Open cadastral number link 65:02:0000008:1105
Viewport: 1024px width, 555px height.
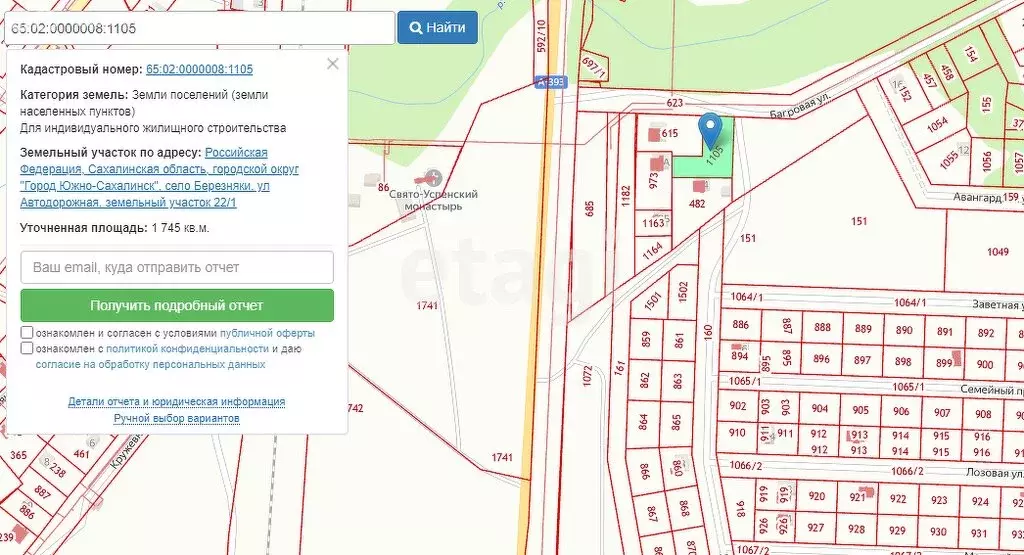click(199, 70)
